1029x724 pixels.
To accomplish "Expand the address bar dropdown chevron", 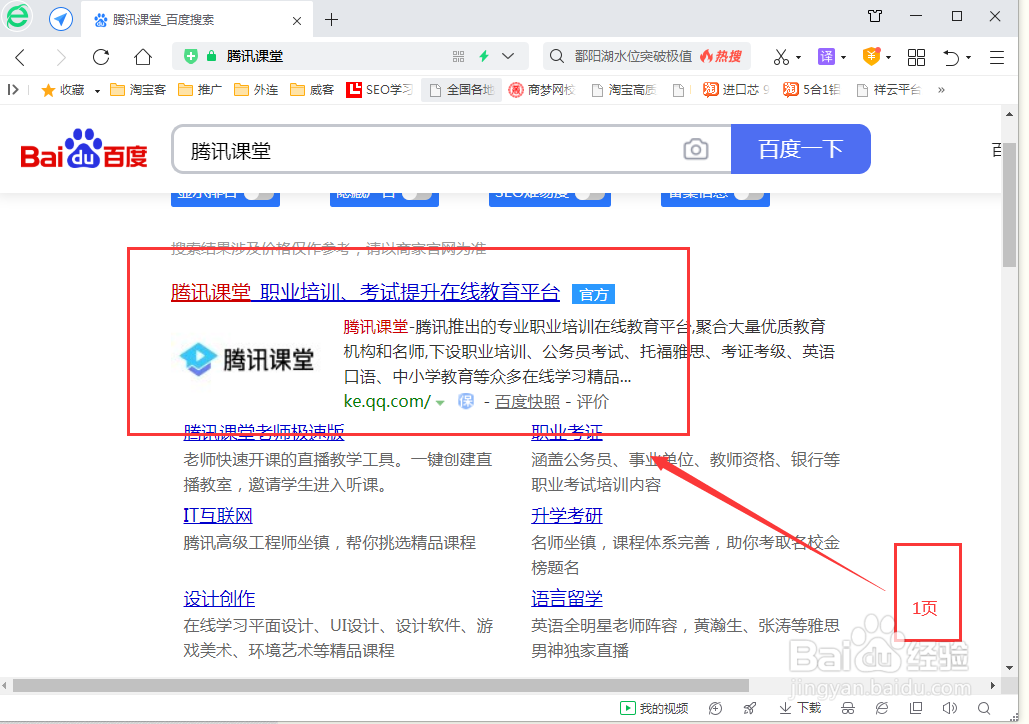I will point(508,56).
